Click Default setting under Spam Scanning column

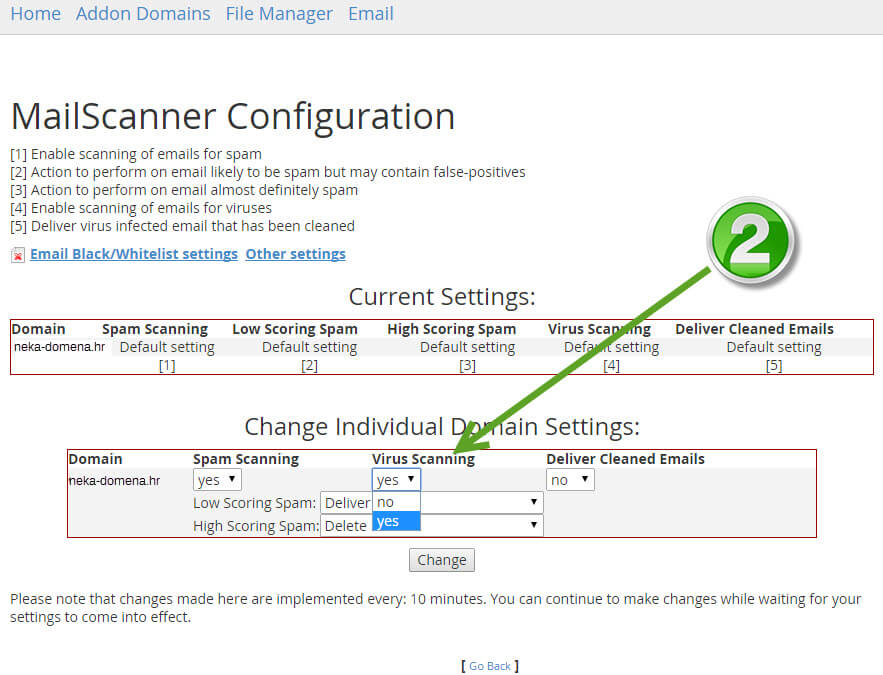pyautogui.click(x=167, y=347)
